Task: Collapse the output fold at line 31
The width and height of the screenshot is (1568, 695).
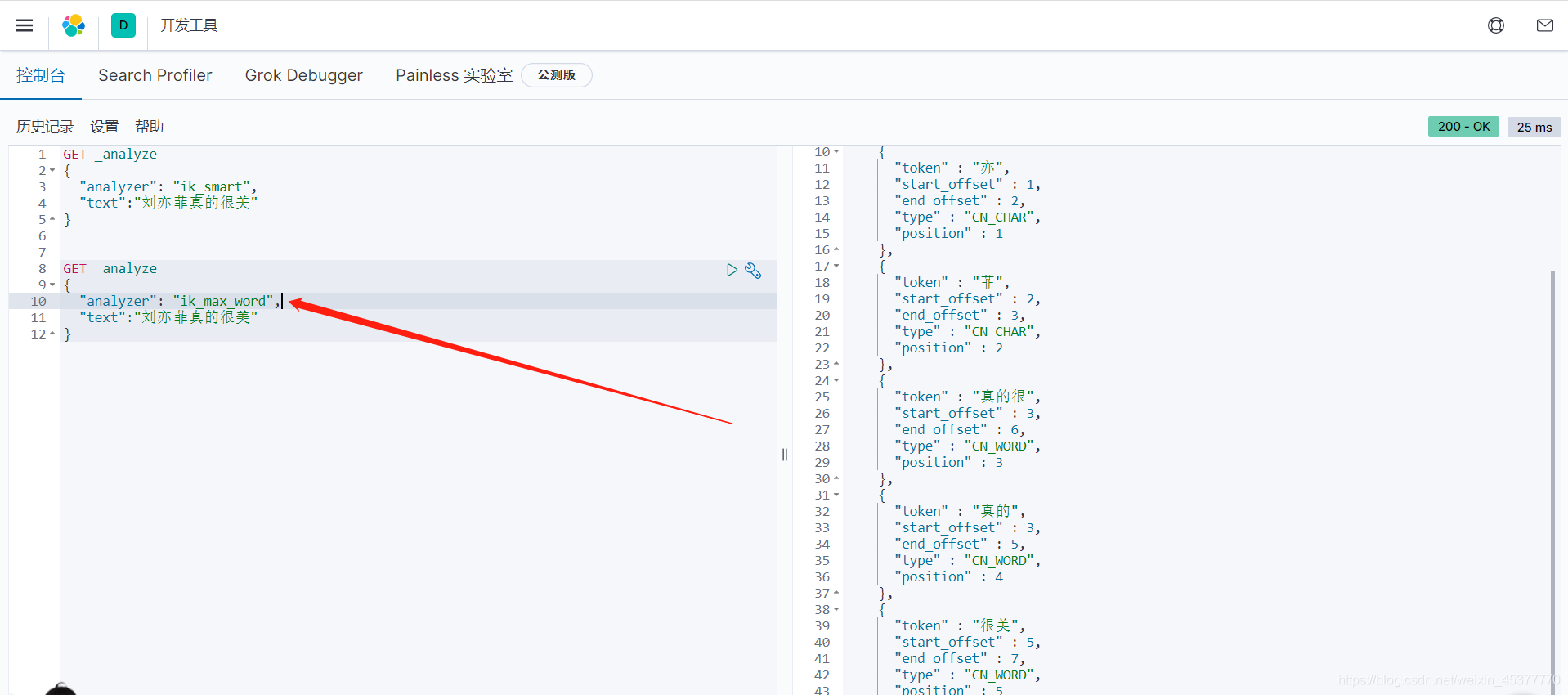Action: click(836, 495)
